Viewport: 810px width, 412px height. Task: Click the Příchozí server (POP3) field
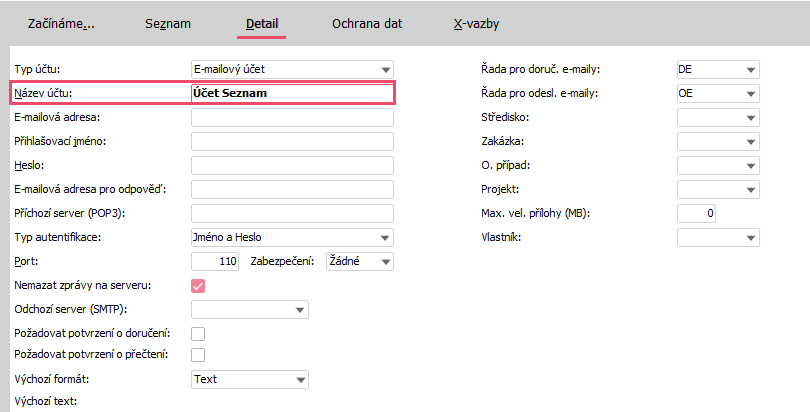click(292, 213)
